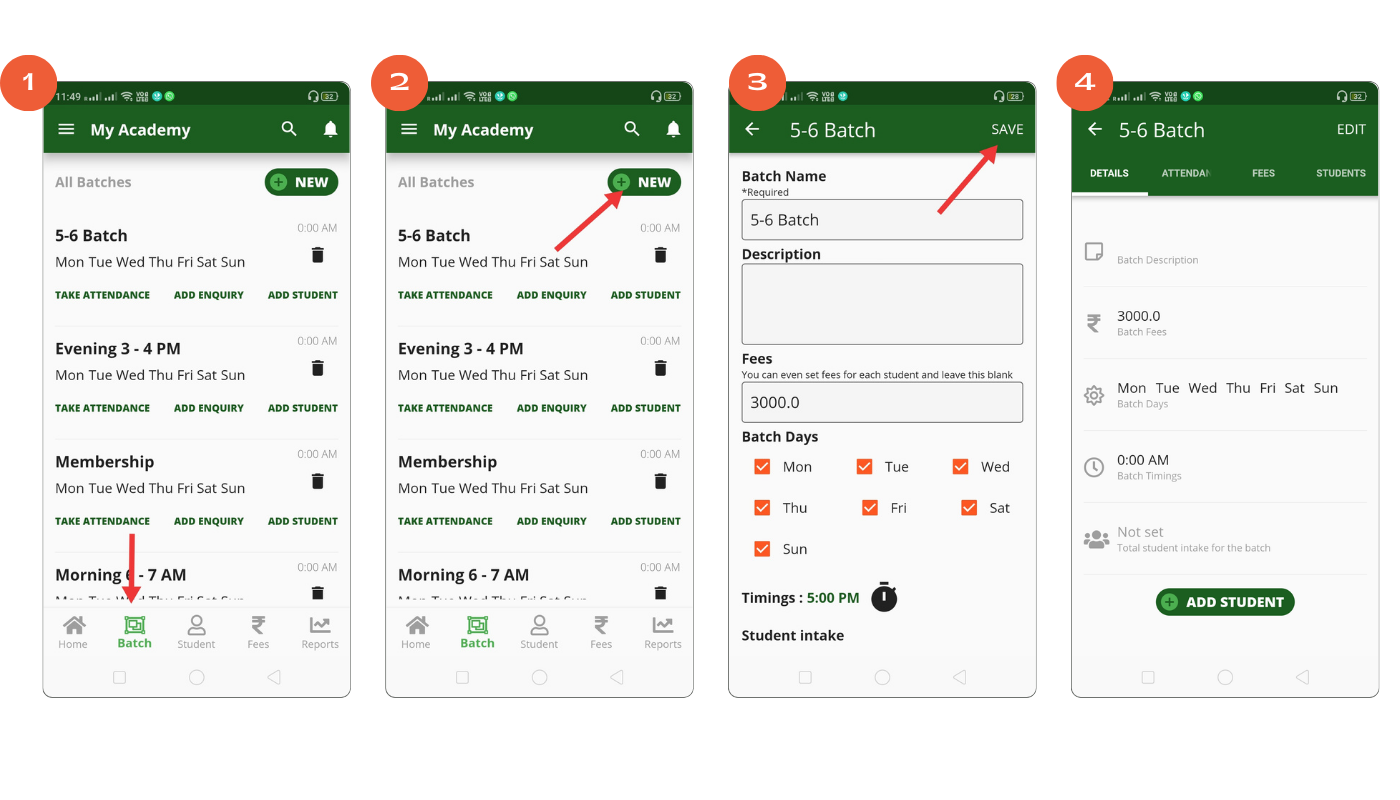Go back from batch details screen 4
The width and height of the screenshot is (1400, 800).
coord(1095,129)
